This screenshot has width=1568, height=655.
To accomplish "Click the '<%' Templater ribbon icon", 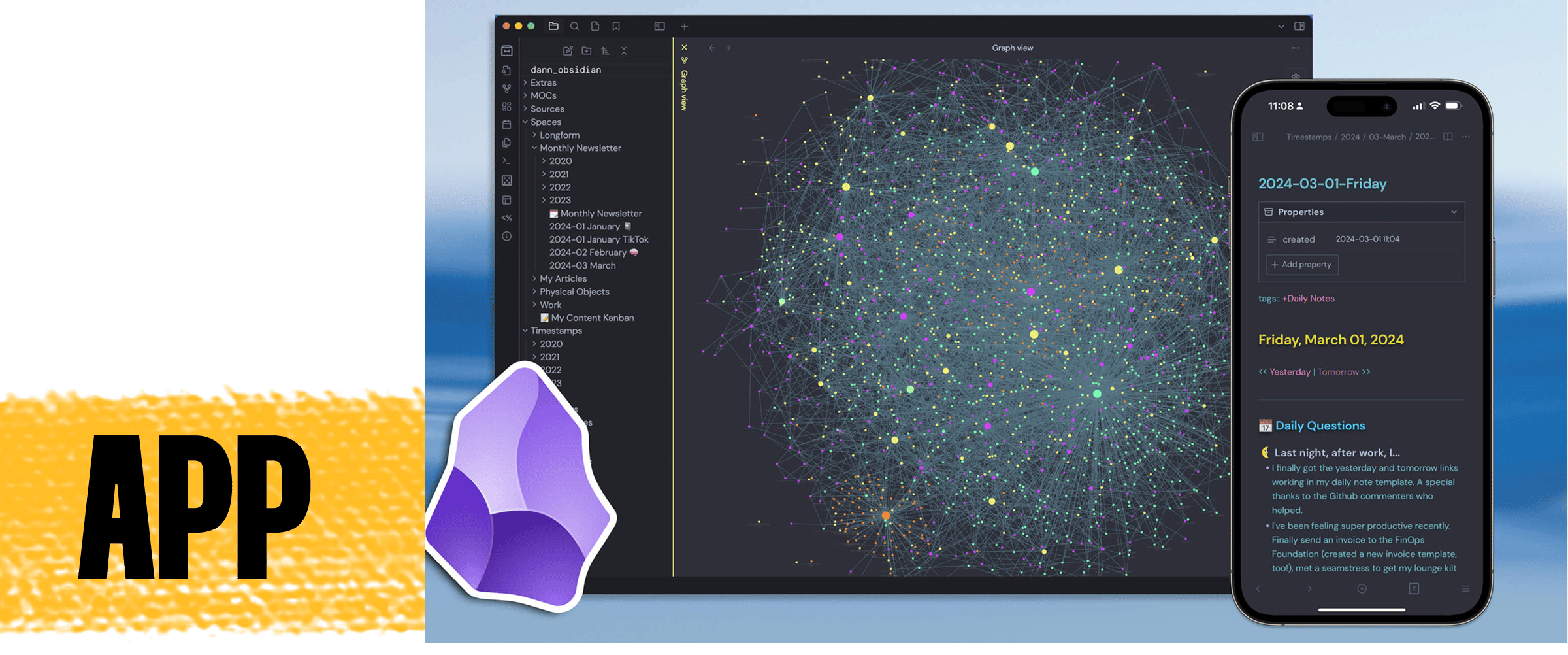I will [x=507, y=218].
